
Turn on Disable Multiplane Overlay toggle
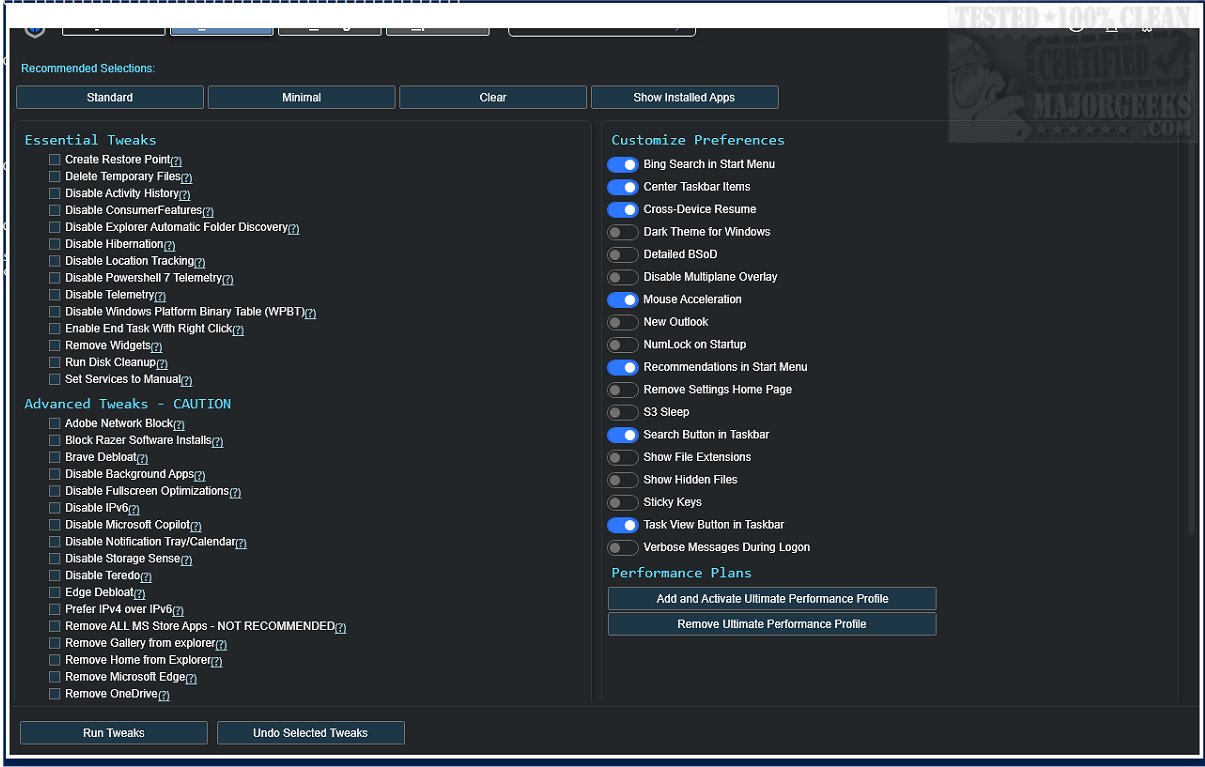623,277
